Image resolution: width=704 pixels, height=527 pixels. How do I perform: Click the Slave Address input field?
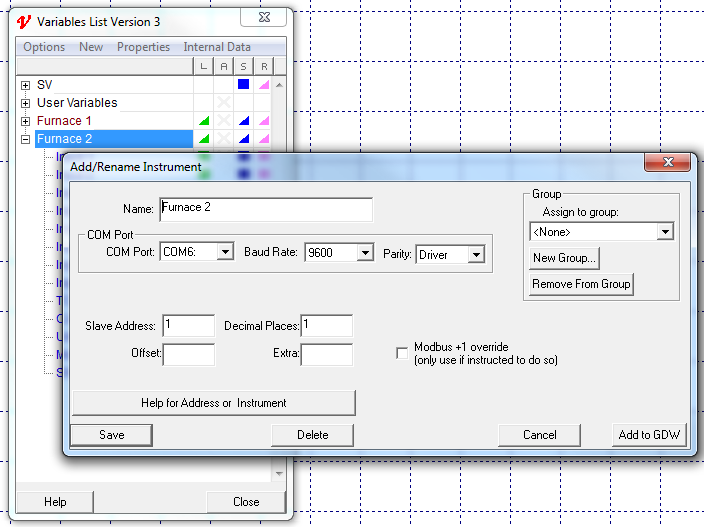point(188,325)
